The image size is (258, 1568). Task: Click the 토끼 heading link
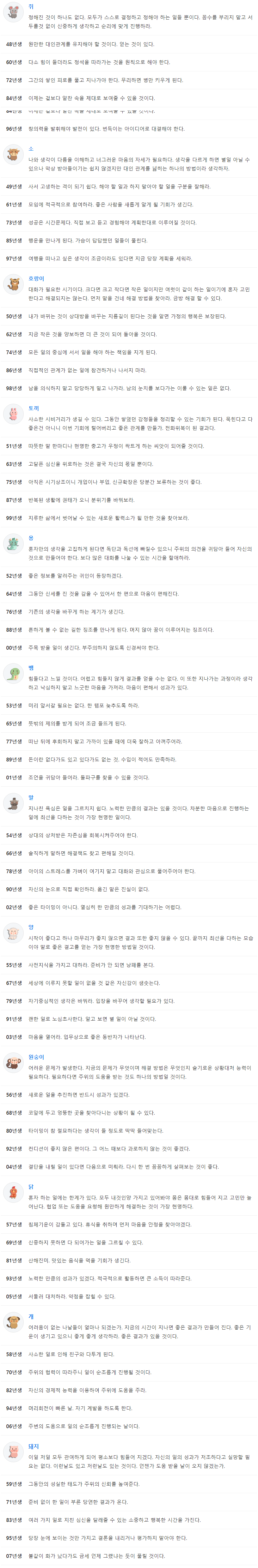tap(34, 408)
